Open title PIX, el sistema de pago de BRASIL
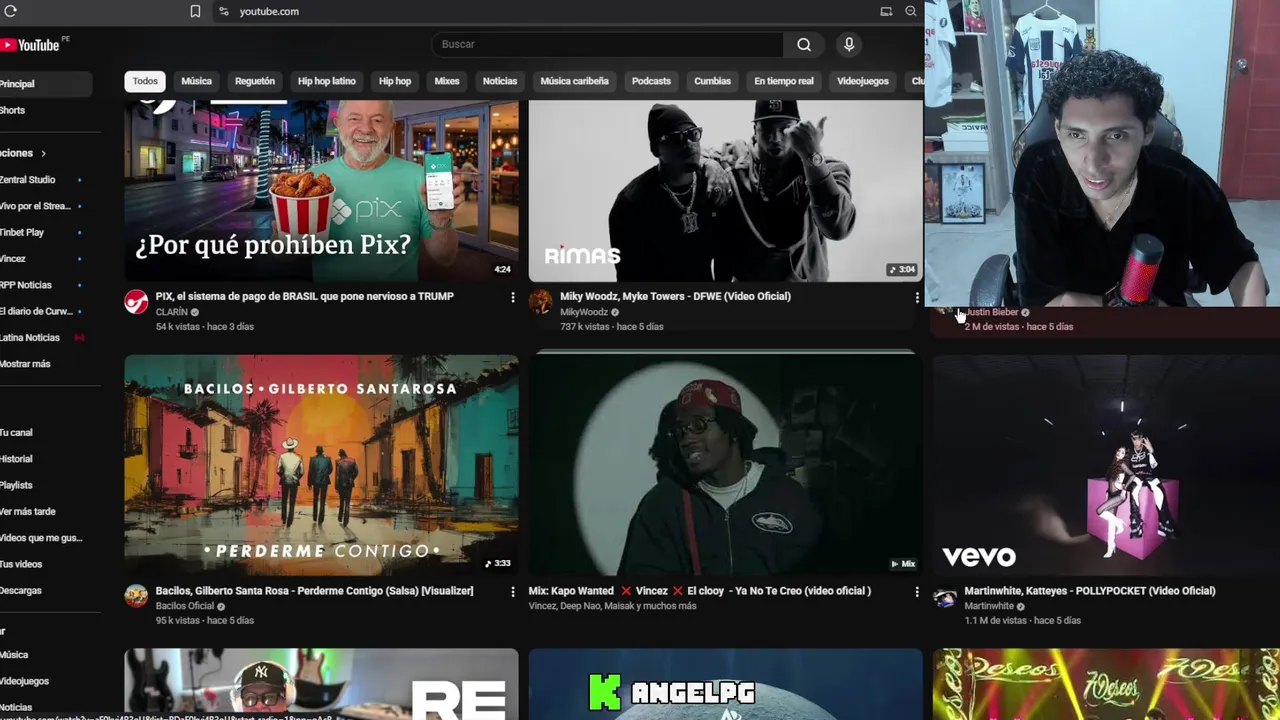This screenshot has width=1280, height=720. click(304, 296)
